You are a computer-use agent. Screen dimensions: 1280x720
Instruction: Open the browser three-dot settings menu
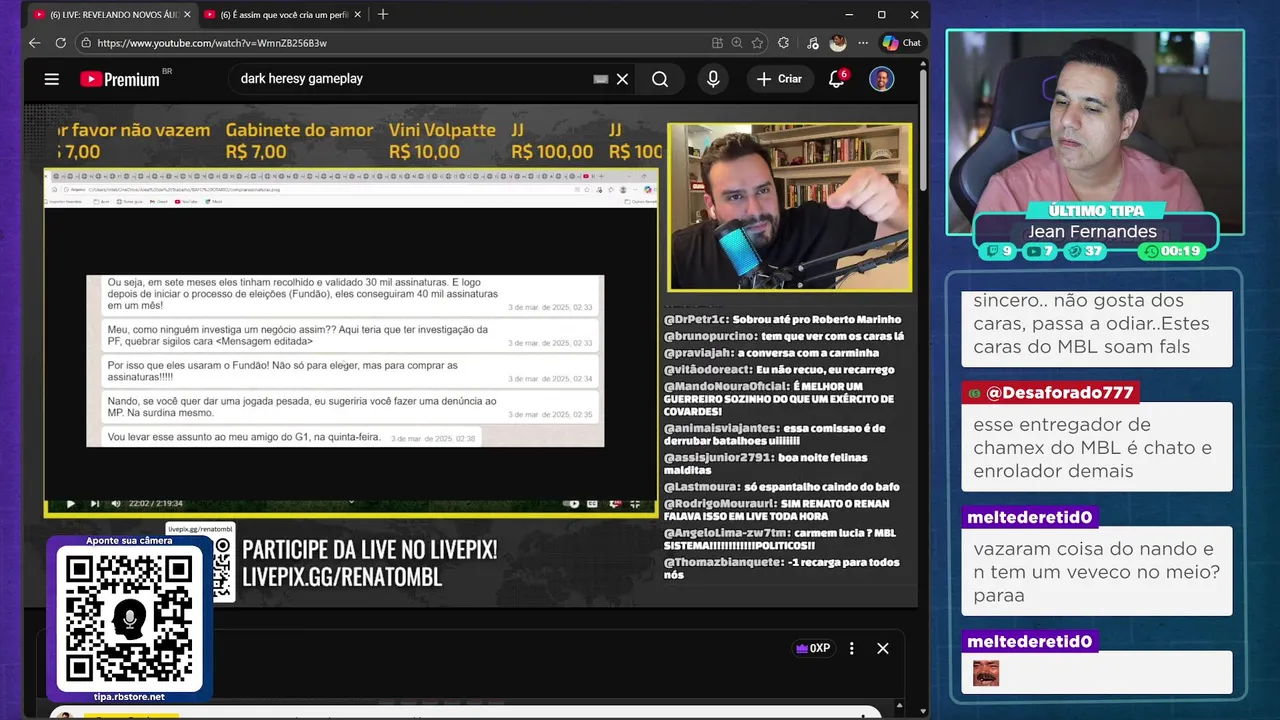click(x=863, y=43)
